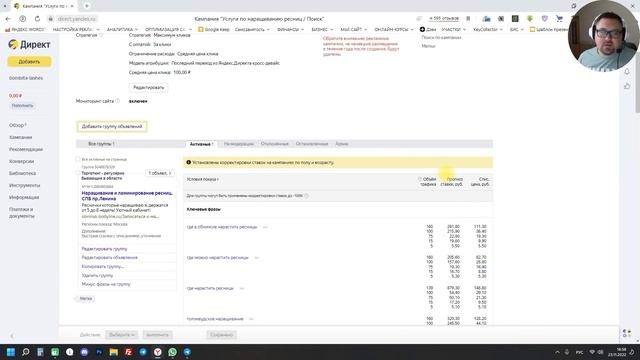Reload the page with refresh icon
The image size is (640, 360).
point(37,19)
